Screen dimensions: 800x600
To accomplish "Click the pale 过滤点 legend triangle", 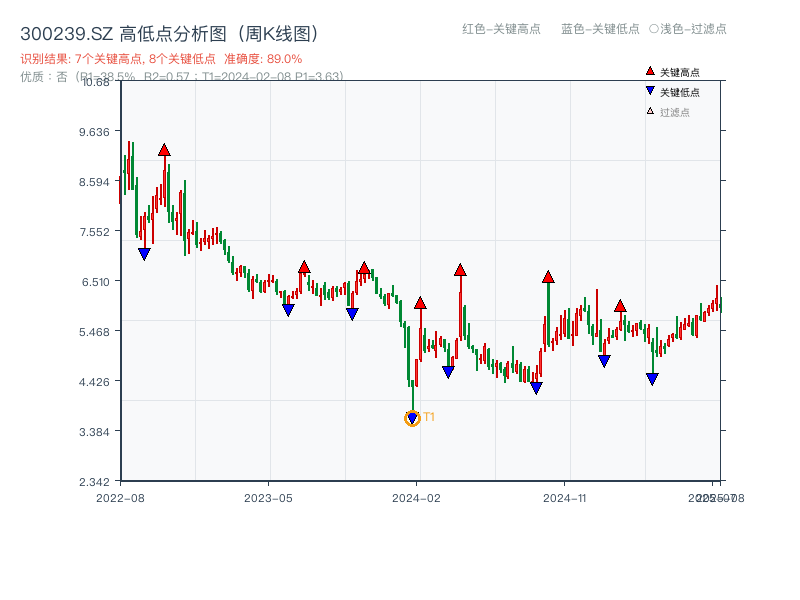I will pos(650,111).
